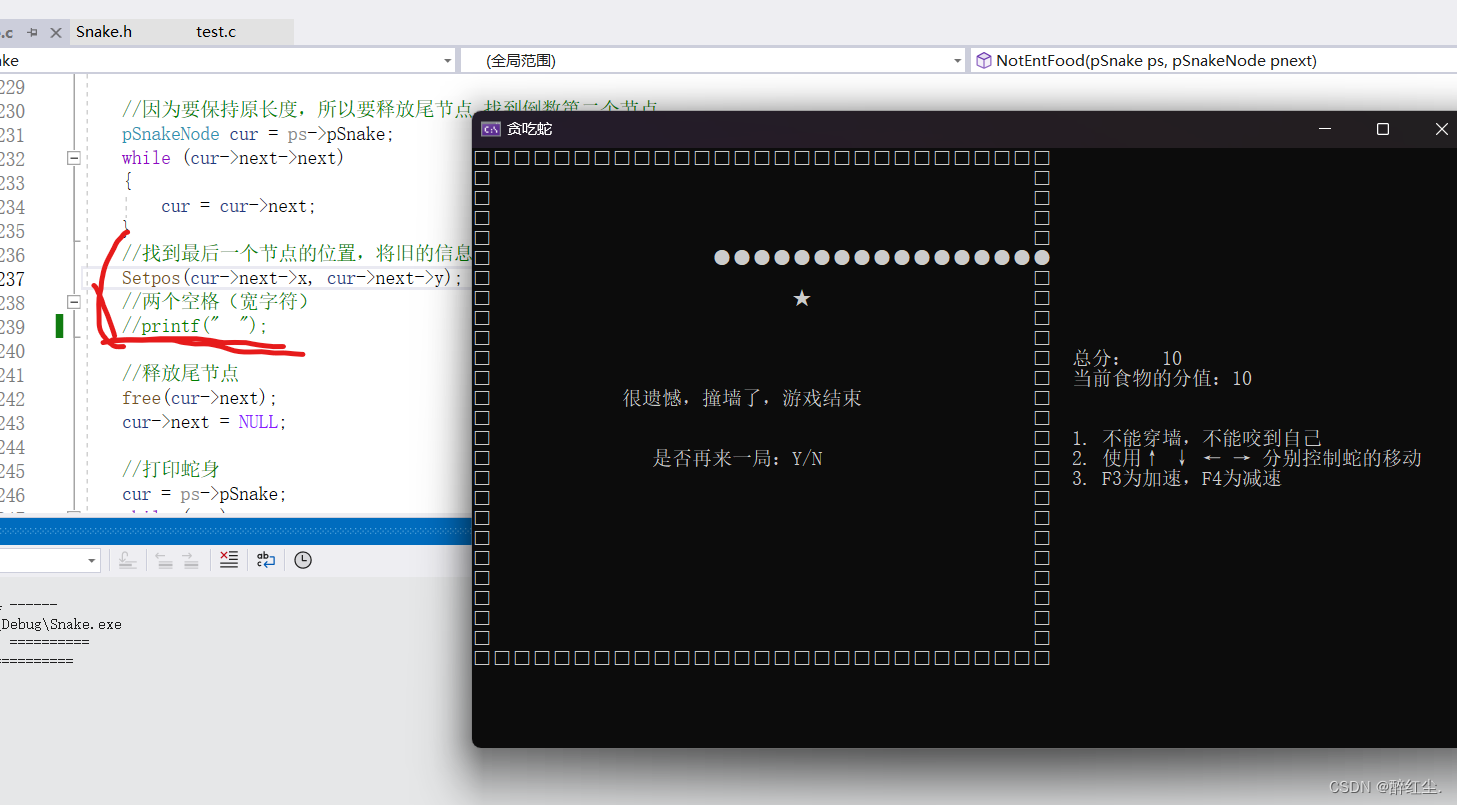Minimize the 贪吃蛇 console window
The height and width of the screenshot is (805, 1457).
1324,129
